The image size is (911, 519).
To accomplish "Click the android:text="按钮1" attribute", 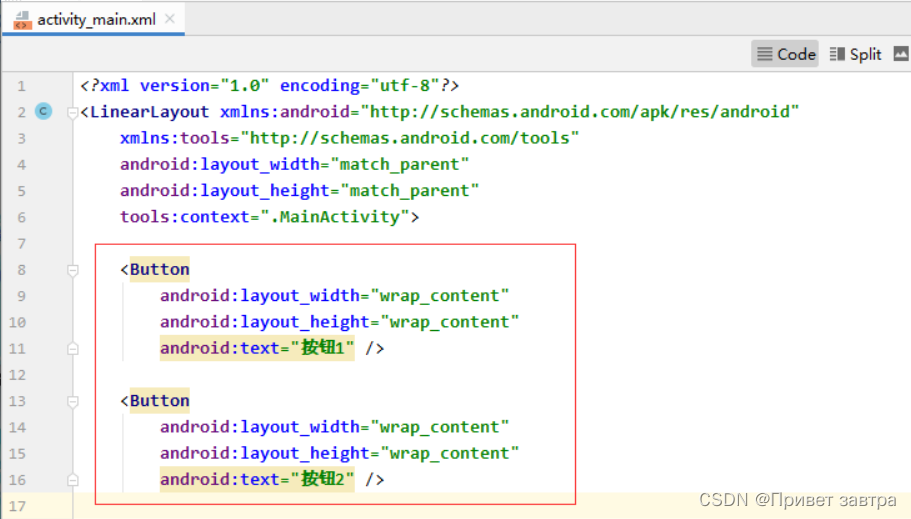I will coord(257,348).
